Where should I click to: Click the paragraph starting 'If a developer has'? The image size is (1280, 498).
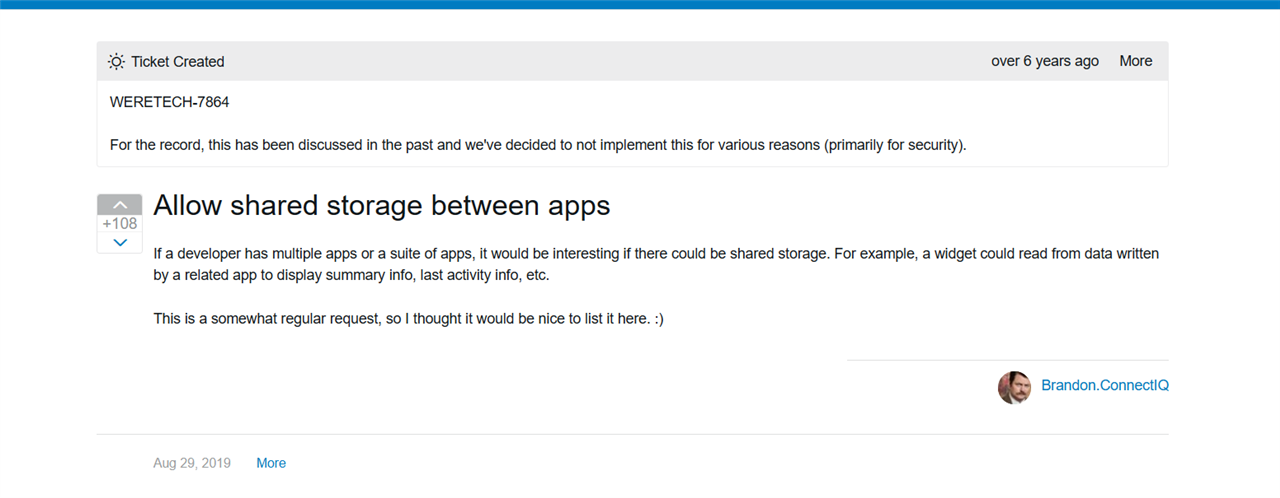[x=655, y=264]
